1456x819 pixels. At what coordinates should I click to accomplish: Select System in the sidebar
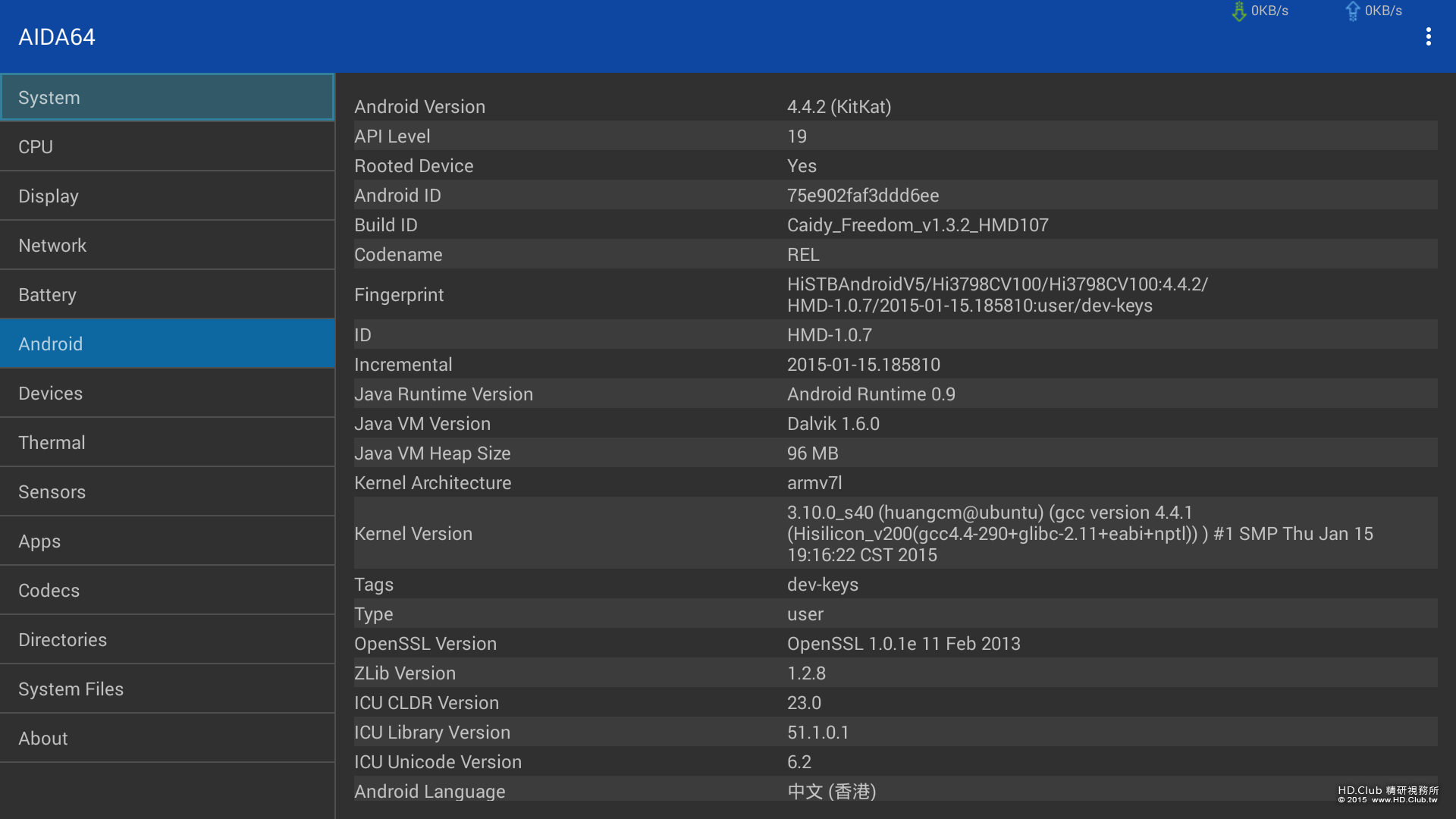point(167,97)
